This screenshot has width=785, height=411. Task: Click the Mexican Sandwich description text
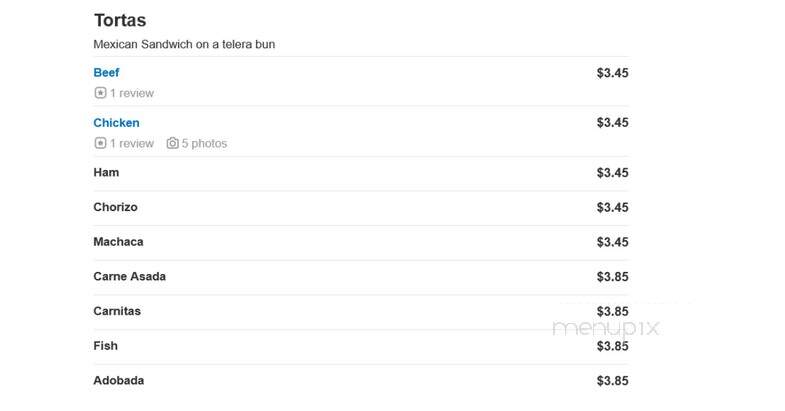[184, 44]
